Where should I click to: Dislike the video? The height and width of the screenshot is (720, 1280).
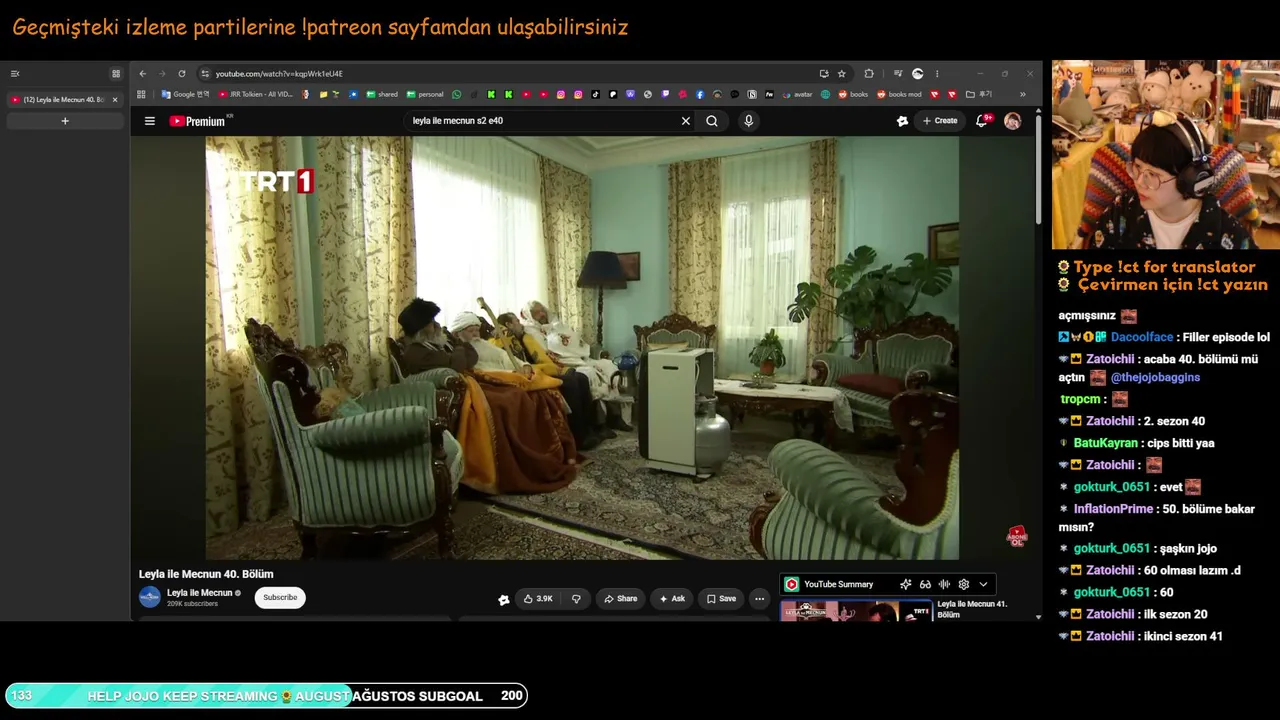pos(576,599)
